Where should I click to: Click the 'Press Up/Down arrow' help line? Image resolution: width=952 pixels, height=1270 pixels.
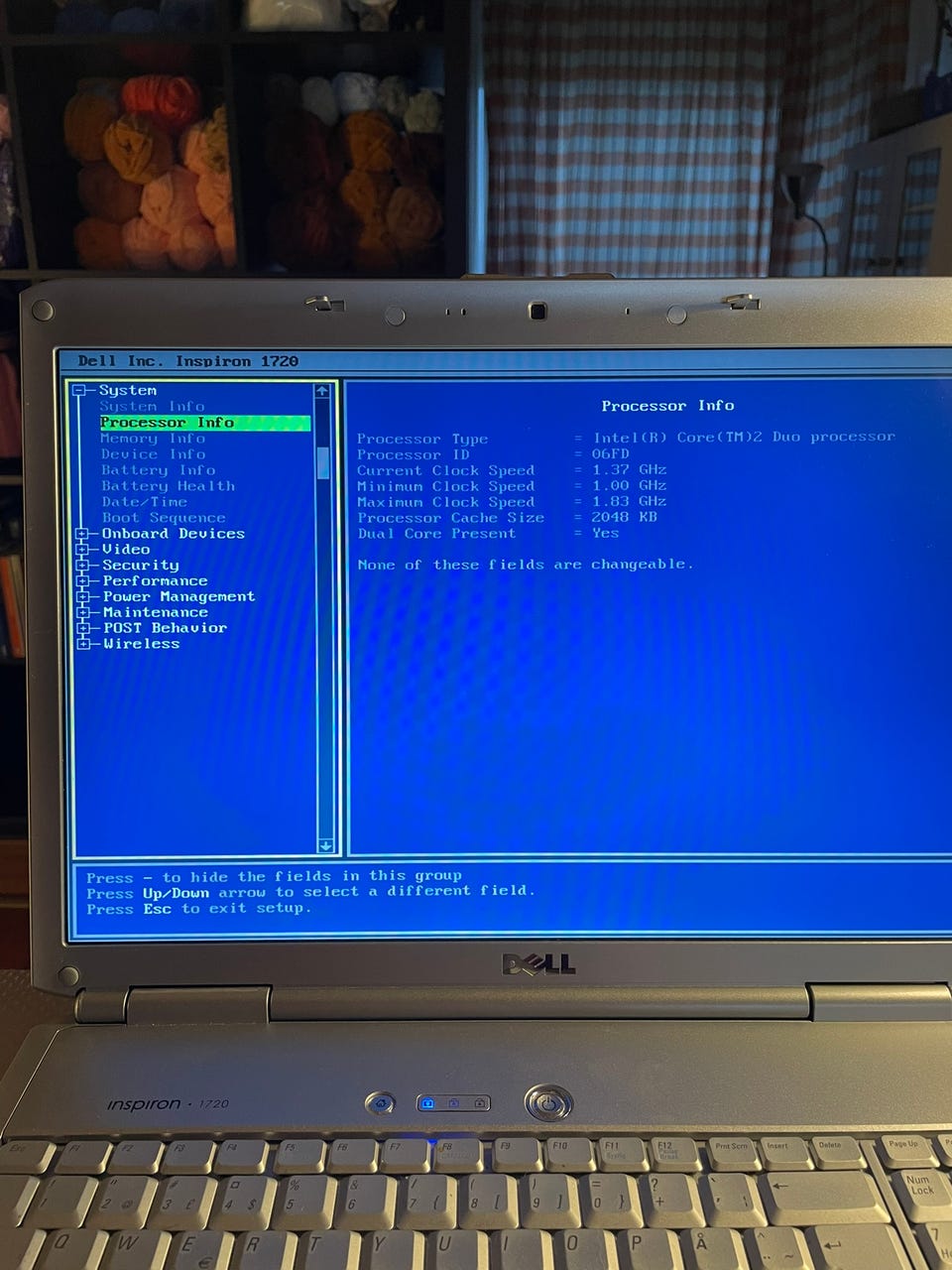[x=310, y=892]
